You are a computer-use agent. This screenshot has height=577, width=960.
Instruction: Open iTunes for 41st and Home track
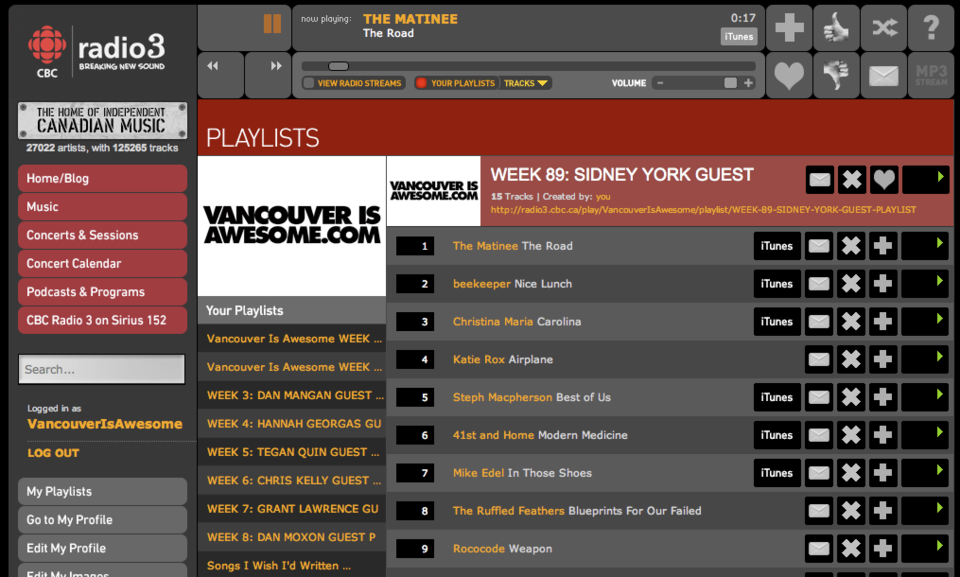pos(776,435)
